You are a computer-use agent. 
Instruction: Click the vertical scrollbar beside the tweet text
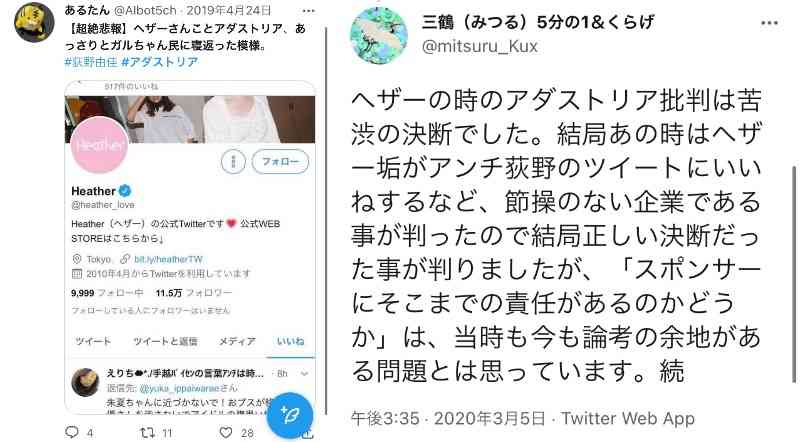click(794, 274)
